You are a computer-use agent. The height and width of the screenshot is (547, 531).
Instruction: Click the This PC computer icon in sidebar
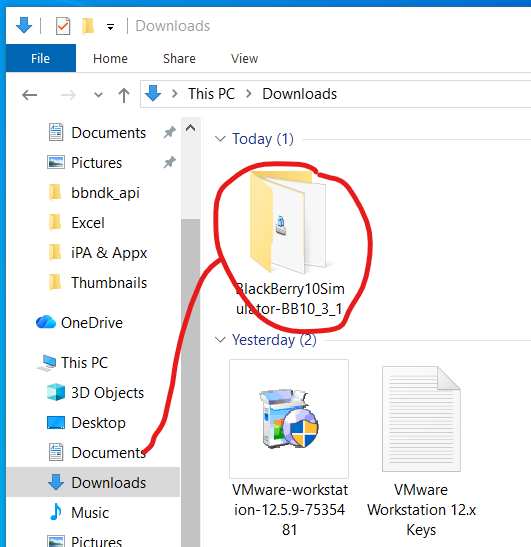(47, 363)
